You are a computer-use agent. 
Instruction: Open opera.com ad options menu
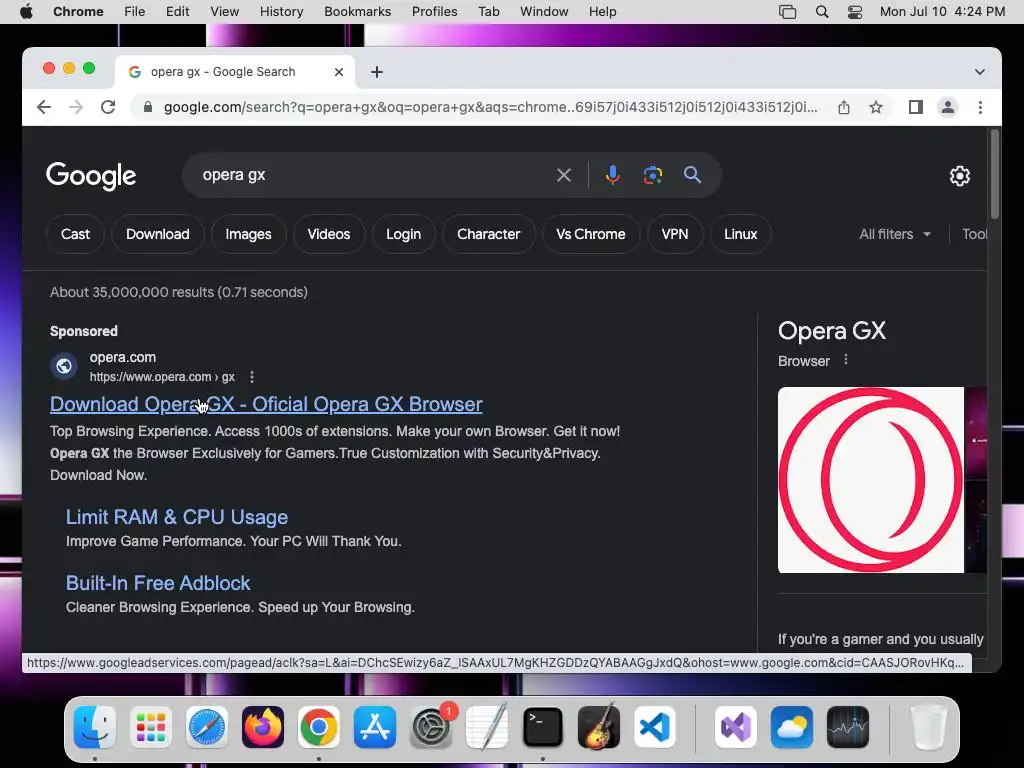pos(252,377)
